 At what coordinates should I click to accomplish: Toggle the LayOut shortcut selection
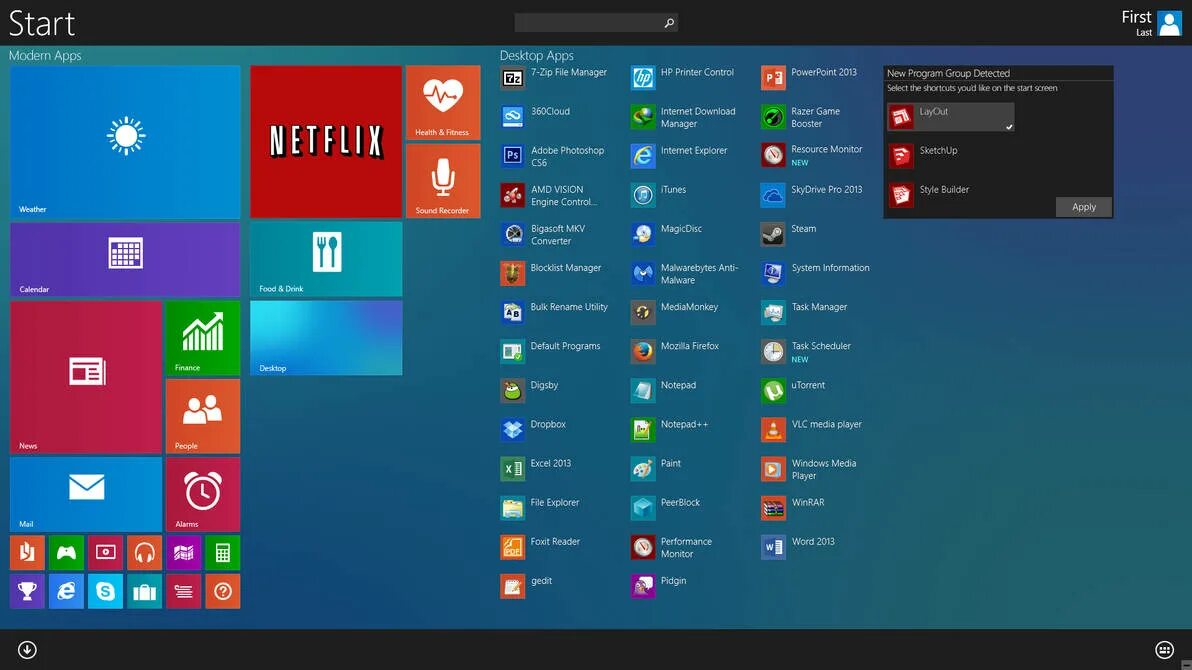point(950,117)
